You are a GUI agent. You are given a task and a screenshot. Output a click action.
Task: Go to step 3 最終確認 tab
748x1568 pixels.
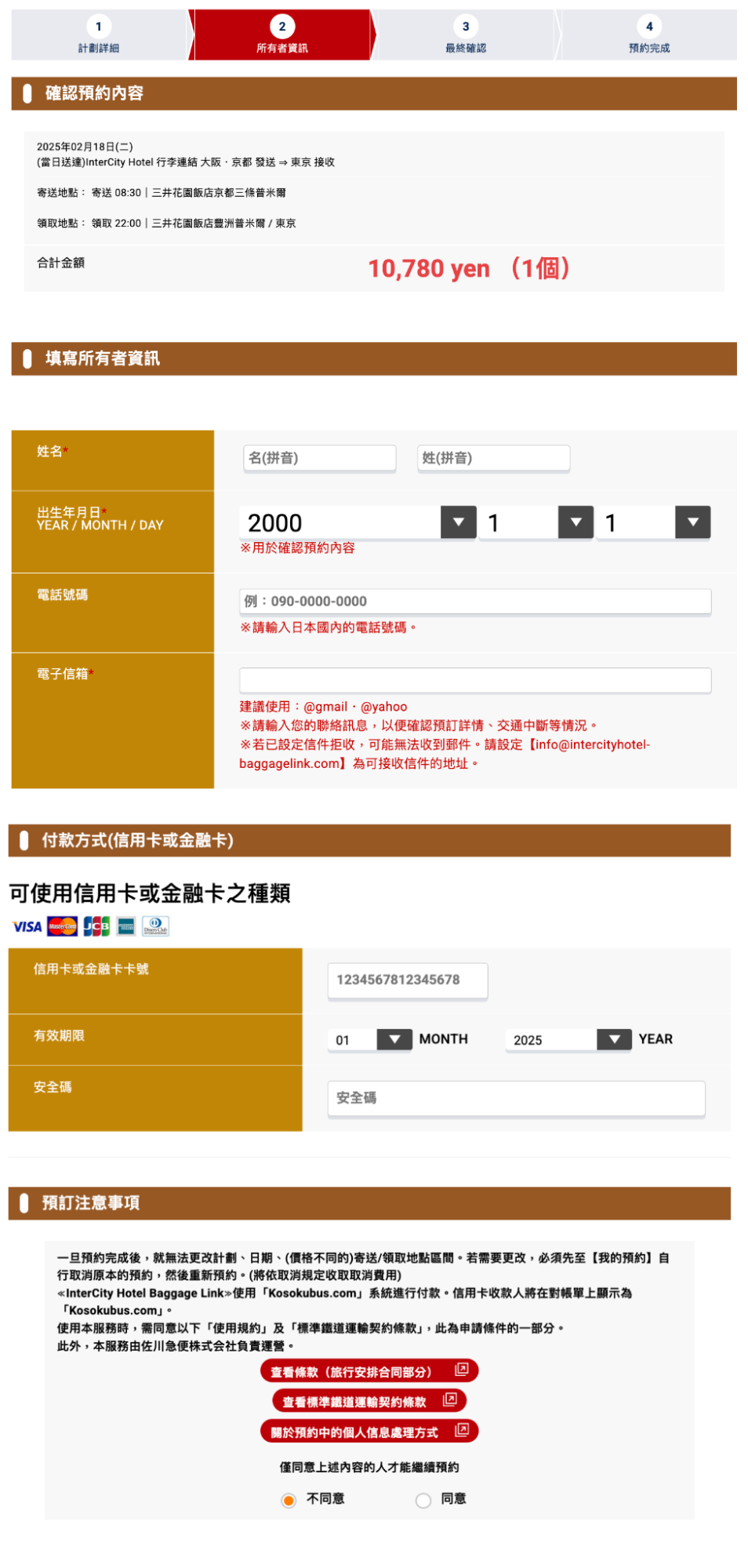[x=466, y=35]
